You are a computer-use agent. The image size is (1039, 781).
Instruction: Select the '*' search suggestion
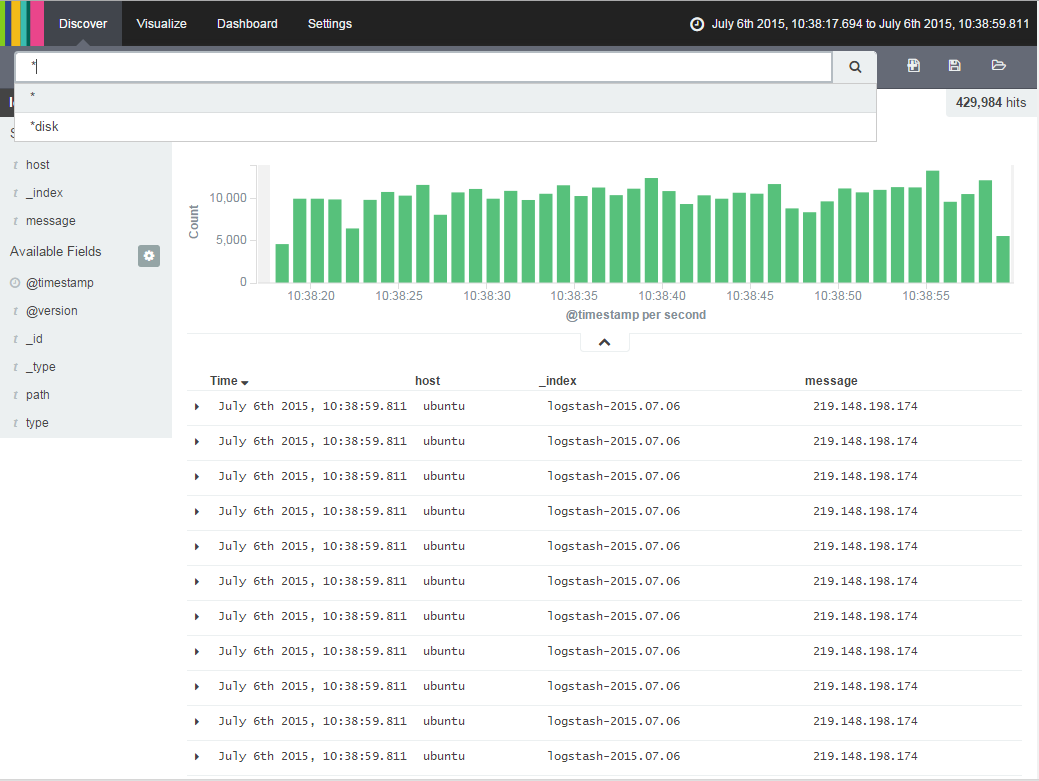coord(445,97)
